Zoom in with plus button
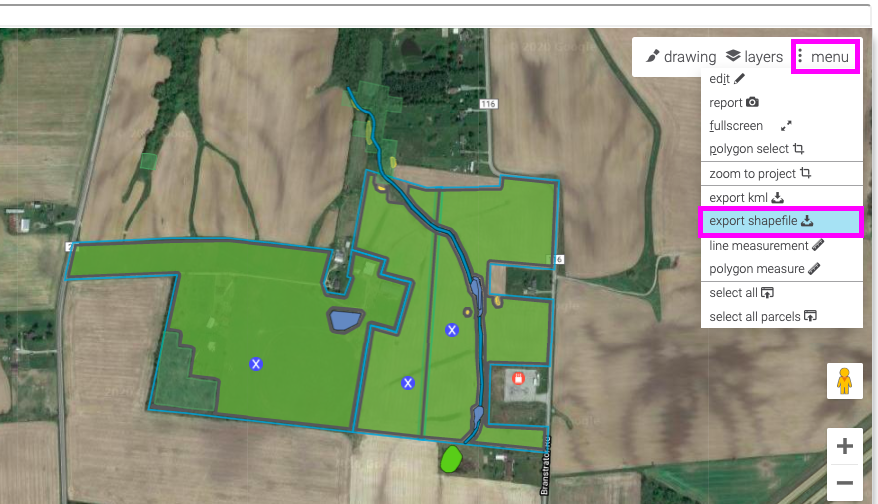The height and width of the screenshot is (504, 878). coord(844,446)
